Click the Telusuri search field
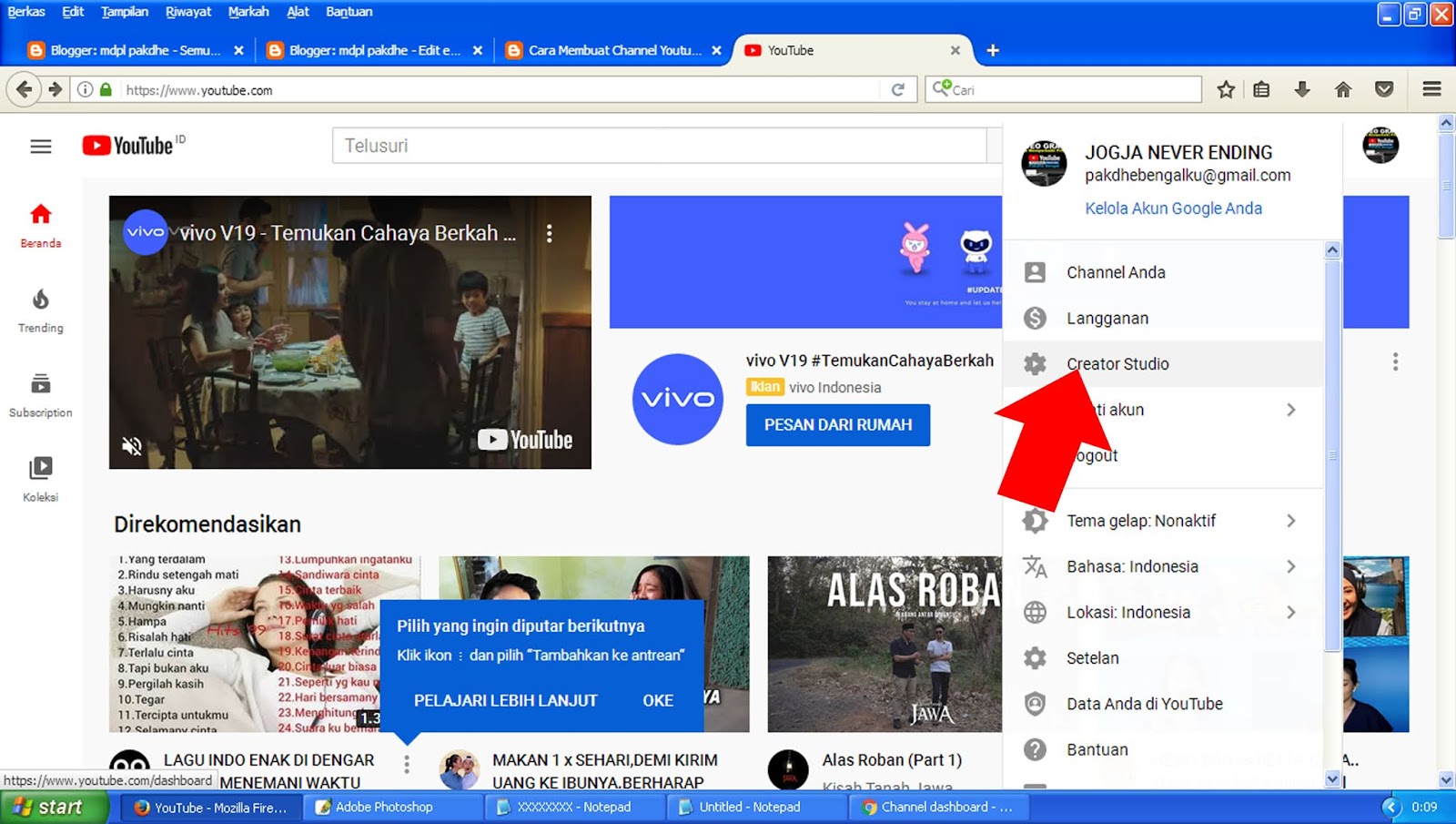This screenshot has width=1456, height=824. 660,146
